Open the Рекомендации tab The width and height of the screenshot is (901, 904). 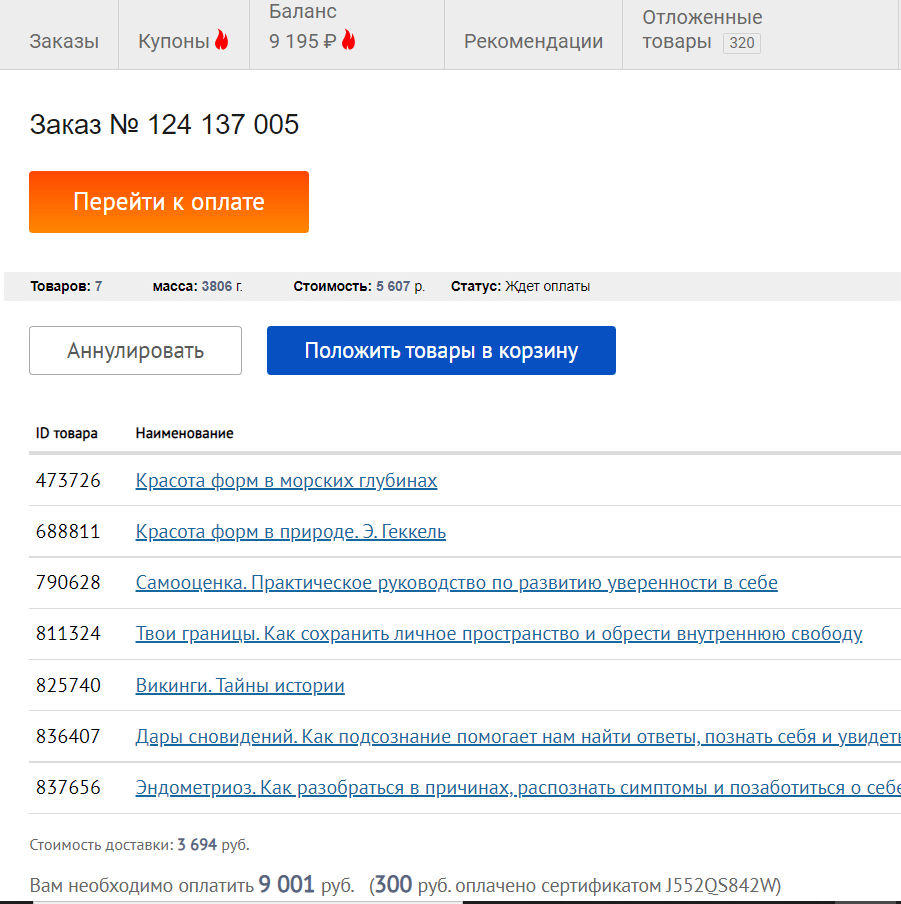pyautogui.click(x=533, y=41)
